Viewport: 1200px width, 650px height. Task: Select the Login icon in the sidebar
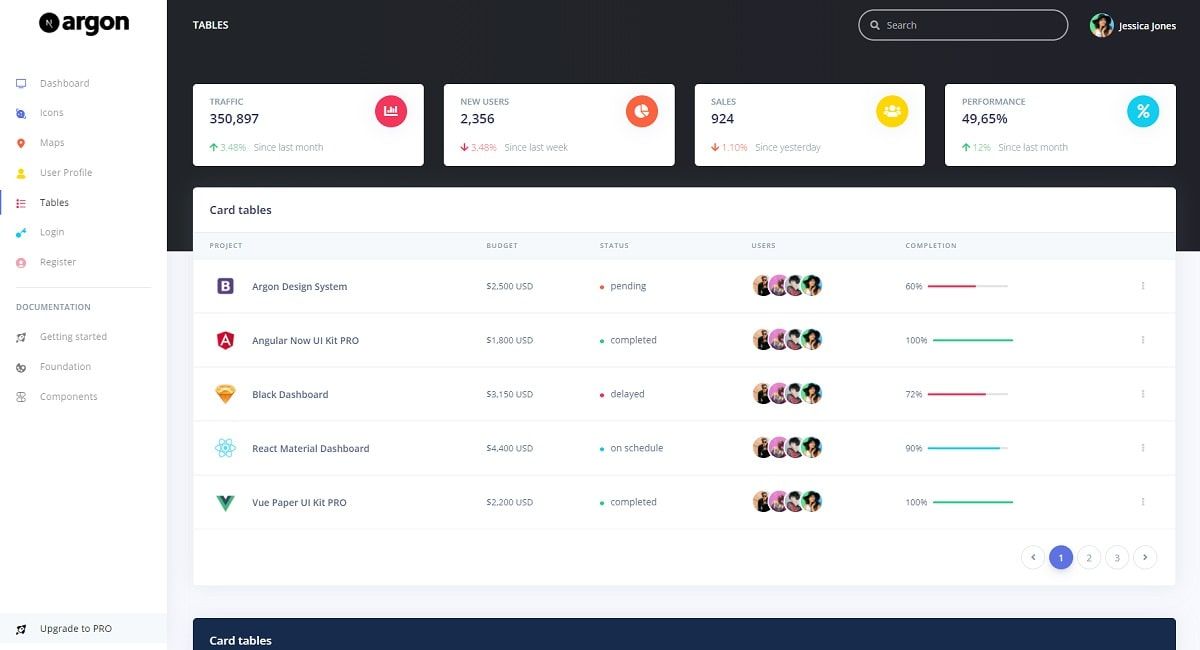pyautogui.click(x=21, y=232)
